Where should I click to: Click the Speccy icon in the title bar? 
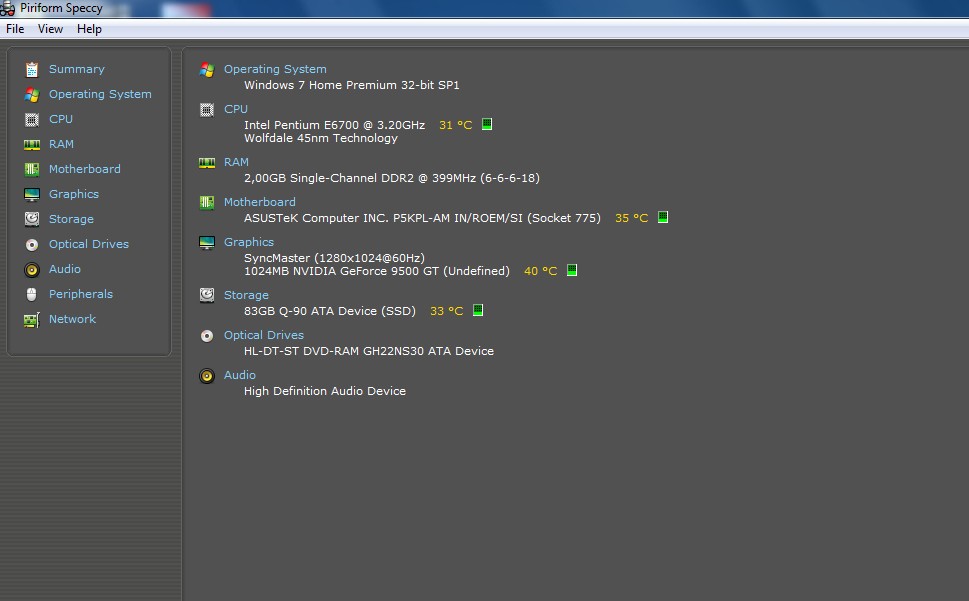(9, 8)
